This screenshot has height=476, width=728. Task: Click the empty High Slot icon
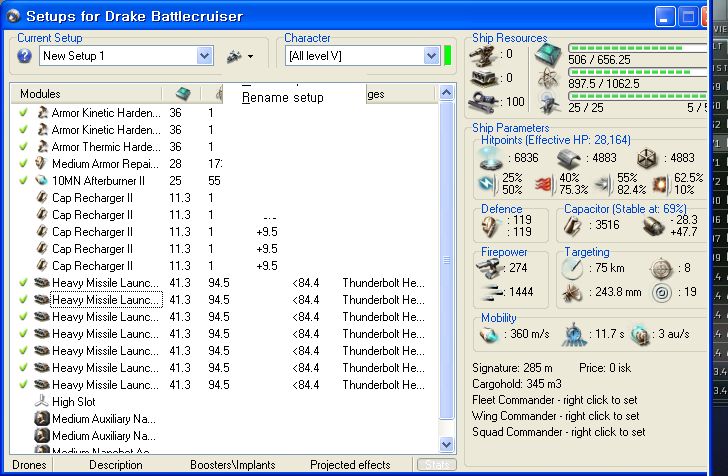click(41, 402)
